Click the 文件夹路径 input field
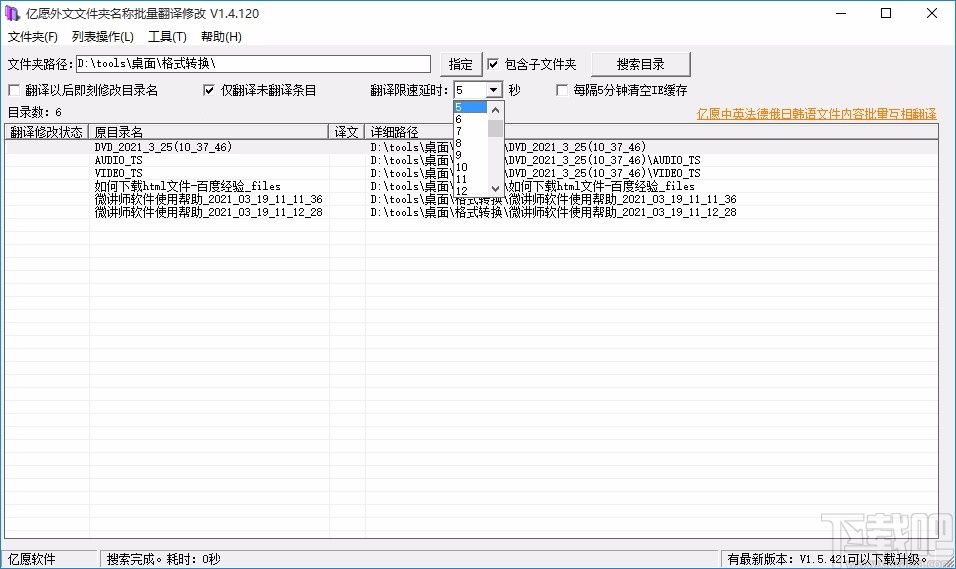 tap(253, 63)
